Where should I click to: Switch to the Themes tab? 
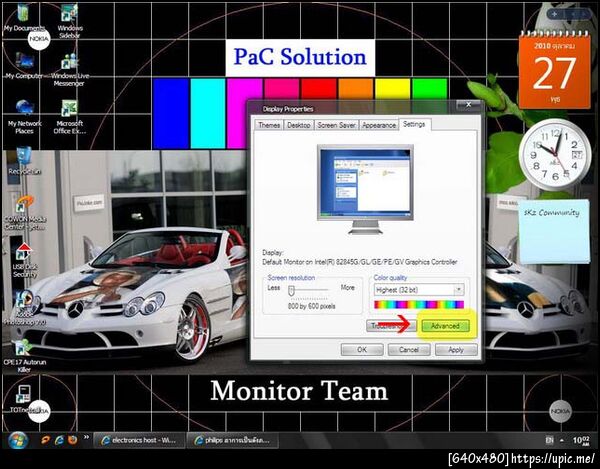[269, 125]
